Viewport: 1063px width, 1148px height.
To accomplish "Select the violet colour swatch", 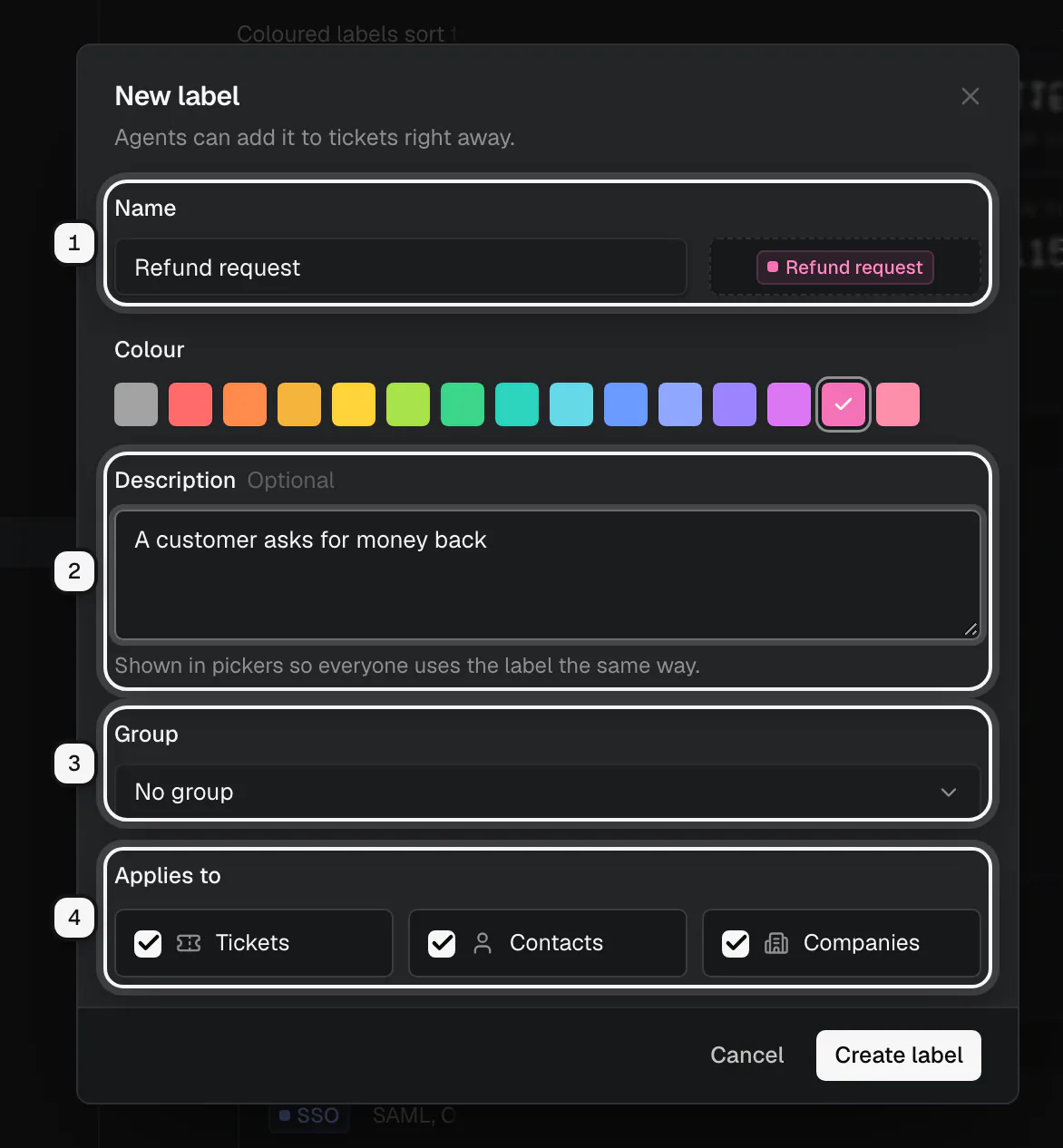I will click(735, 404).
